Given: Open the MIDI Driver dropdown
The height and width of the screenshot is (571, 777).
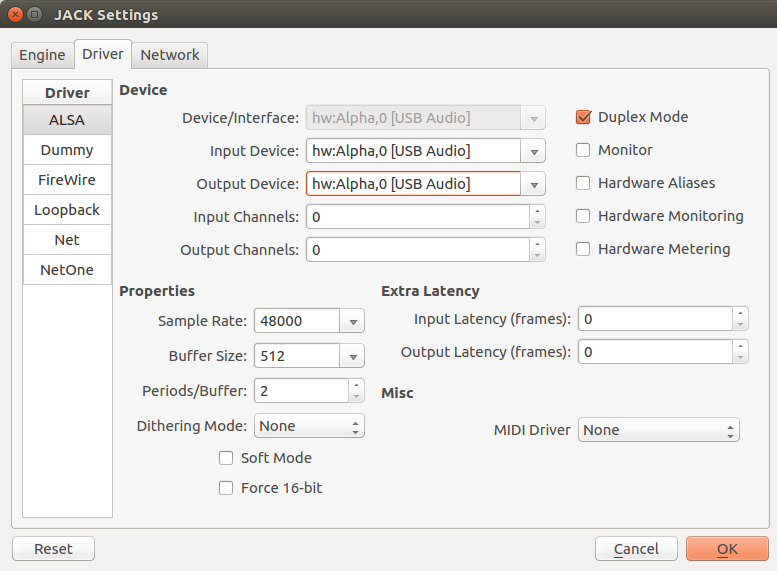Looking at the screenshot, I should pos(658,430).
